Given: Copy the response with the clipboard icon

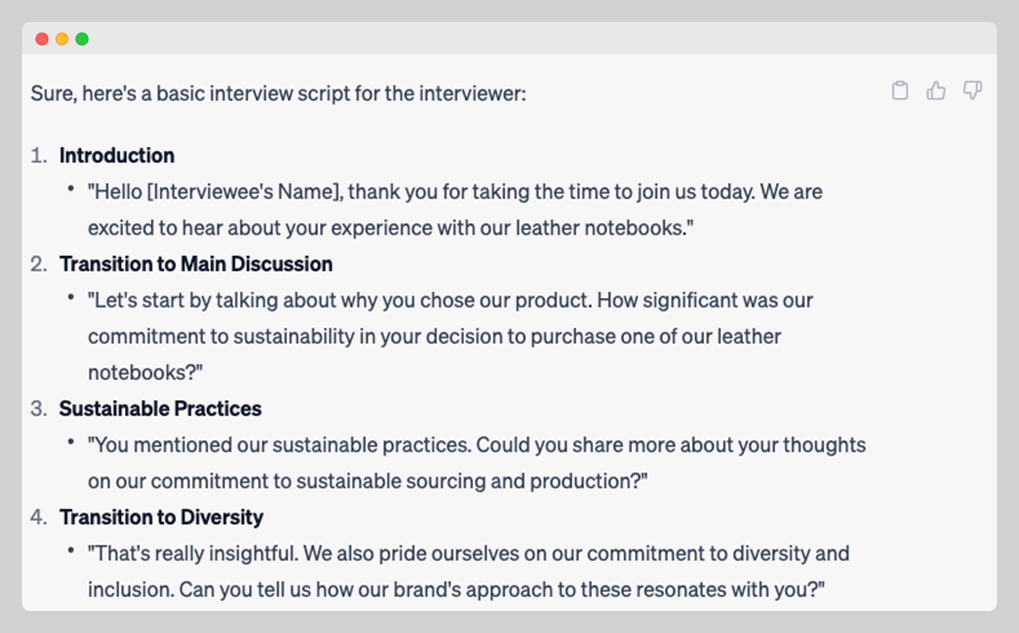Looking at the screenshot, I should click(x=900, y=91).
